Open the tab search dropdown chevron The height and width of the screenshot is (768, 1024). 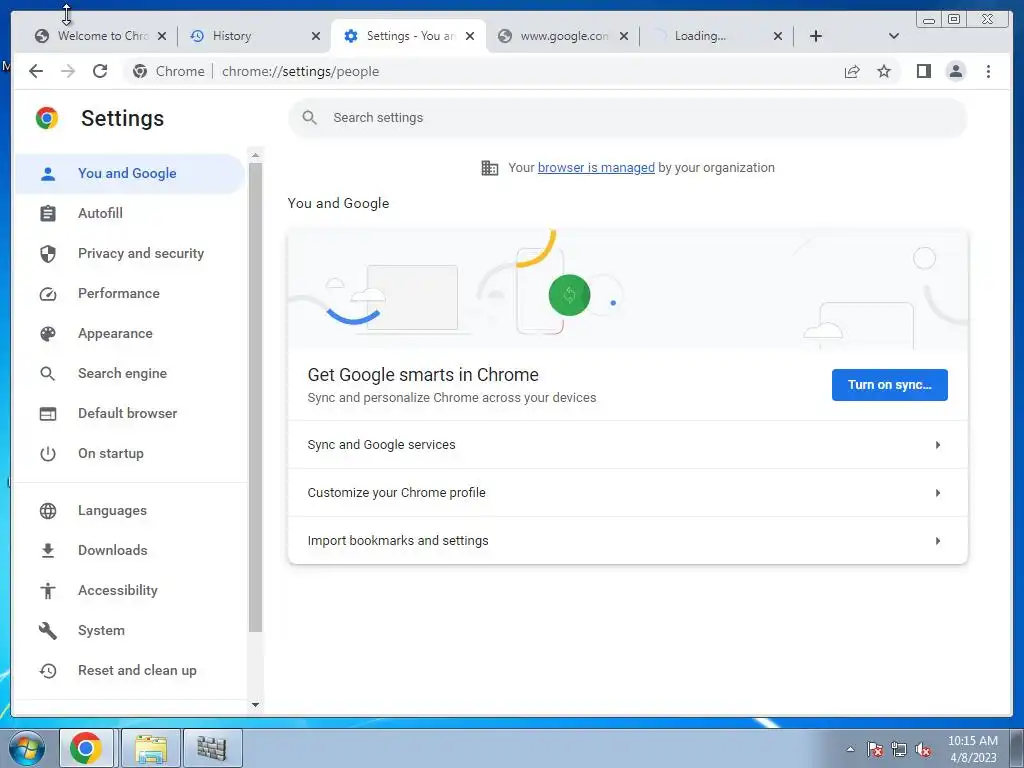(894, 36)
